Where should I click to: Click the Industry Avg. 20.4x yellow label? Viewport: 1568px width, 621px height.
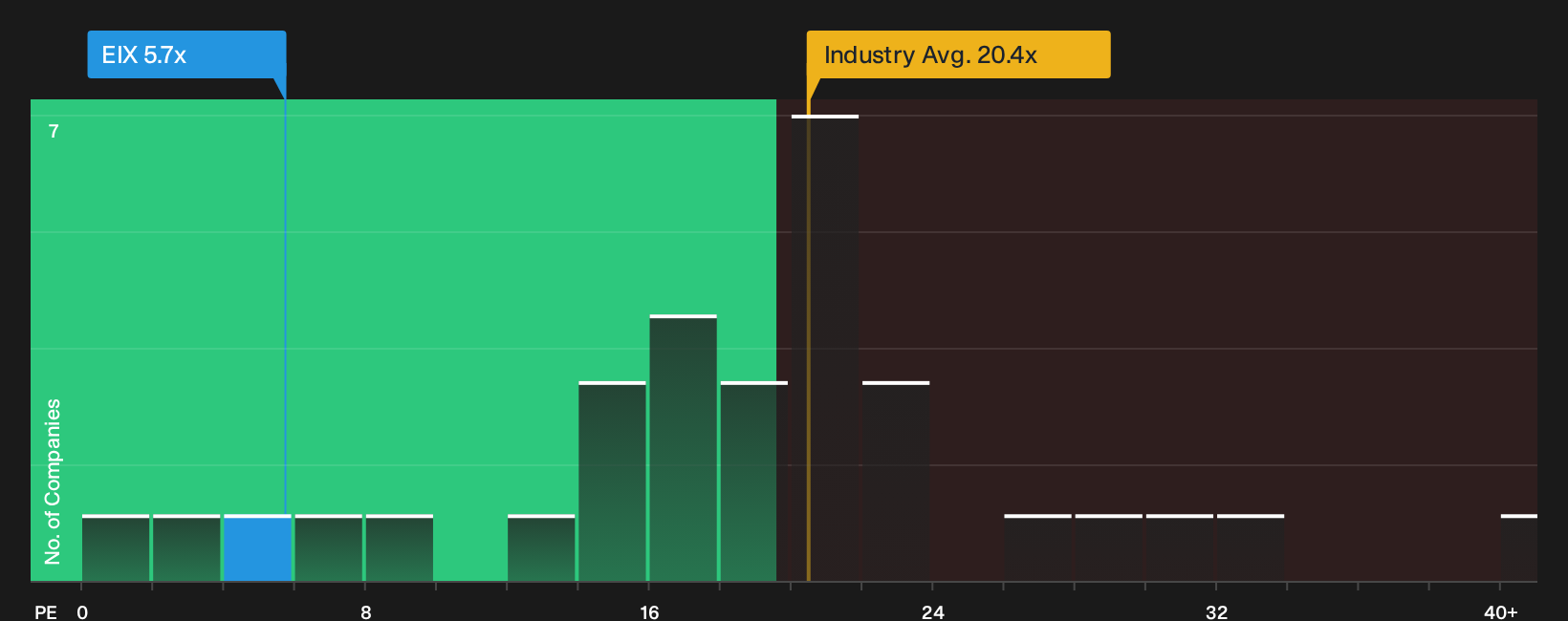[x=958, y=54]
